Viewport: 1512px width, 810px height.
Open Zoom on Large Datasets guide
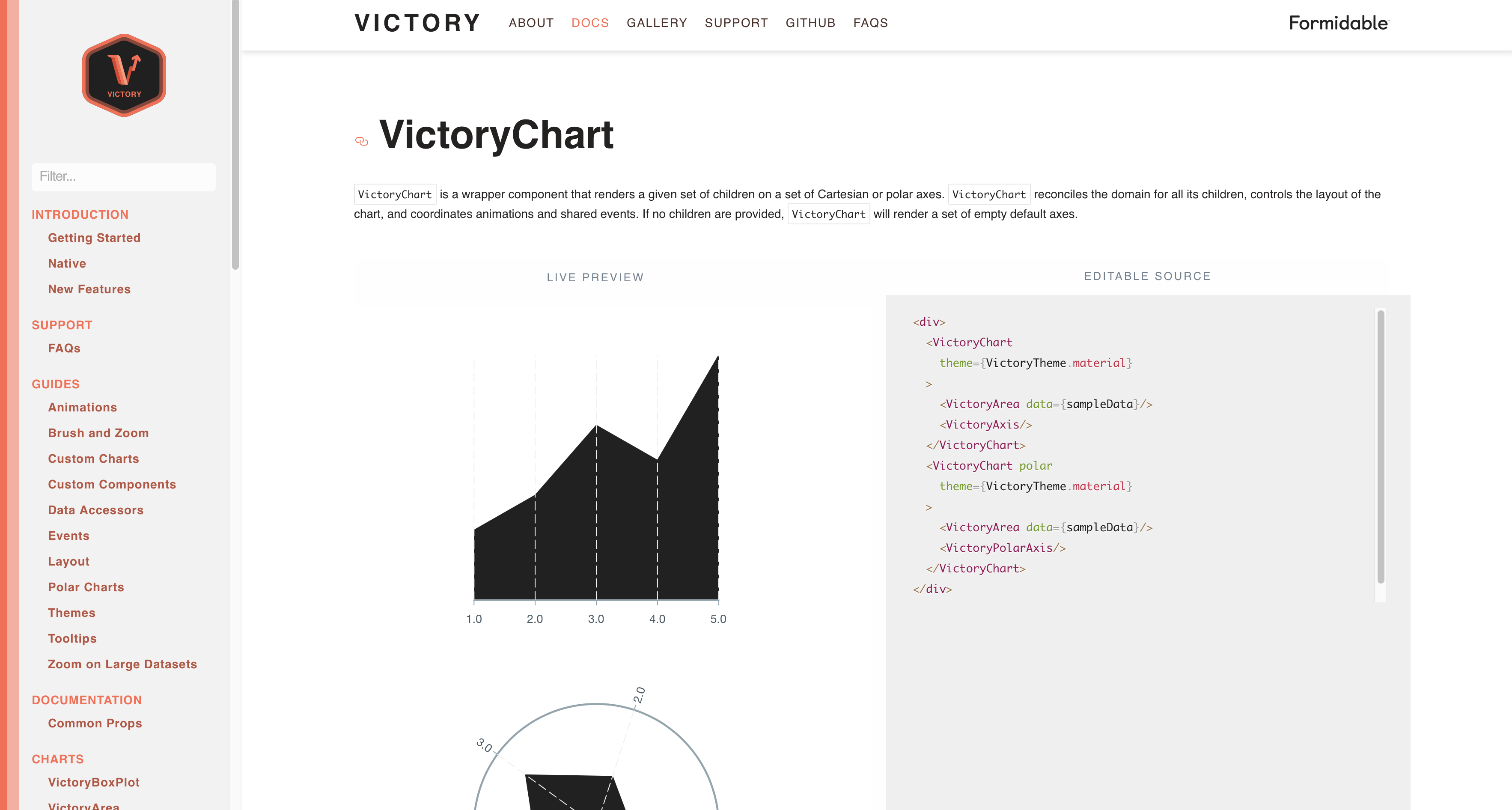123,664
